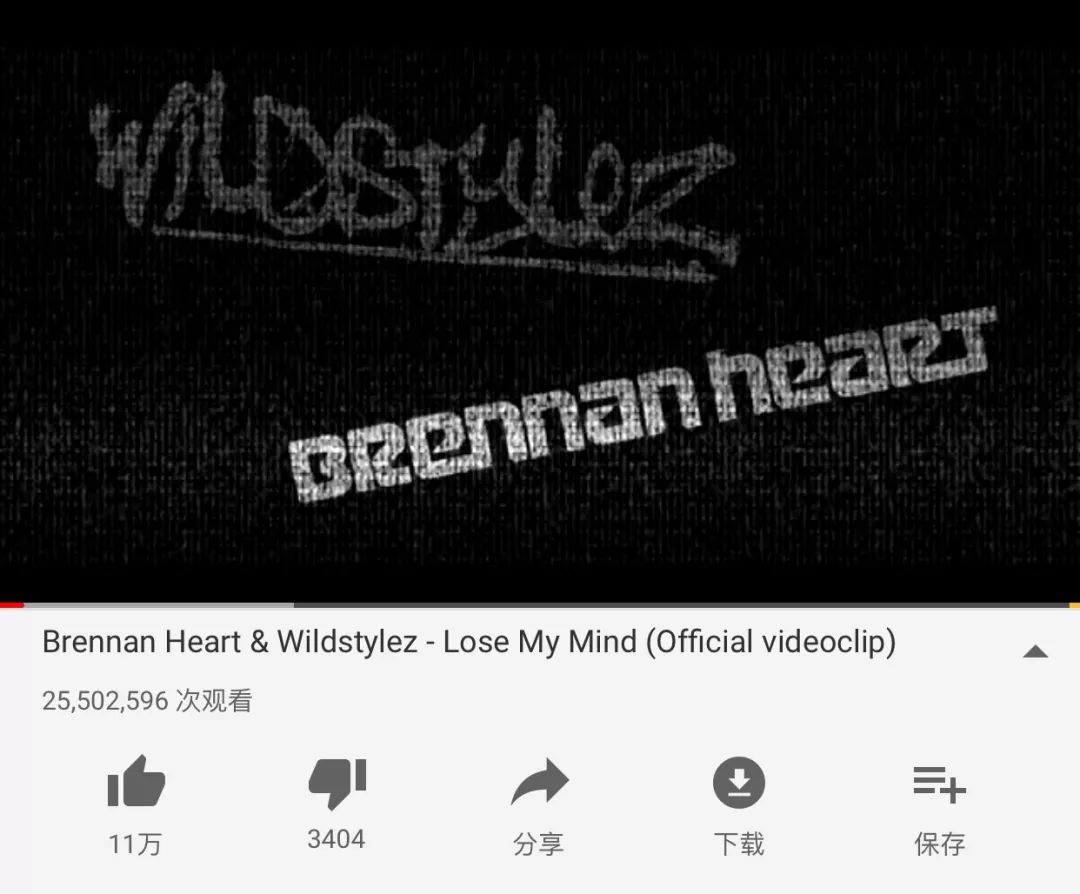Click the 11万 like count
Screen dimensions: 1080x894
135,844
